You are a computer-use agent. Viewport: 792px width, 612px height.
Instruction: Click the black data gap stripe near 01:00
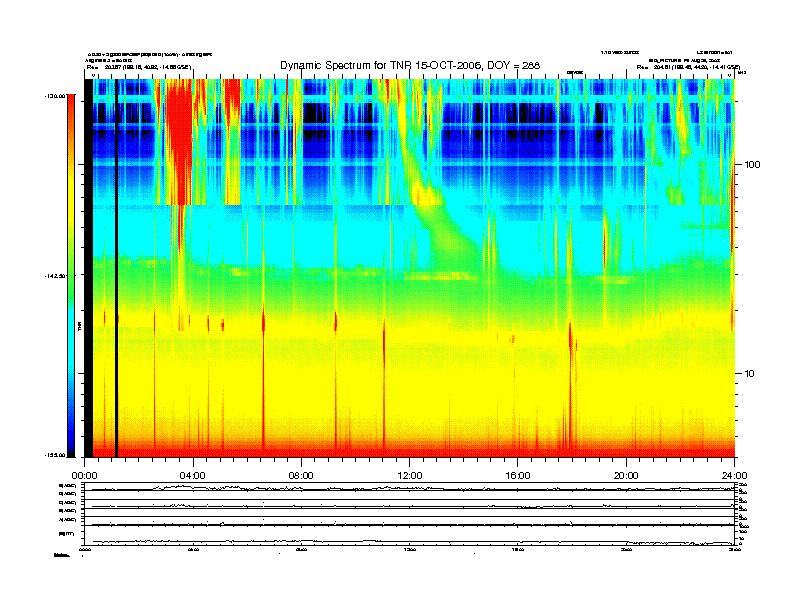(x=116, y=268)
